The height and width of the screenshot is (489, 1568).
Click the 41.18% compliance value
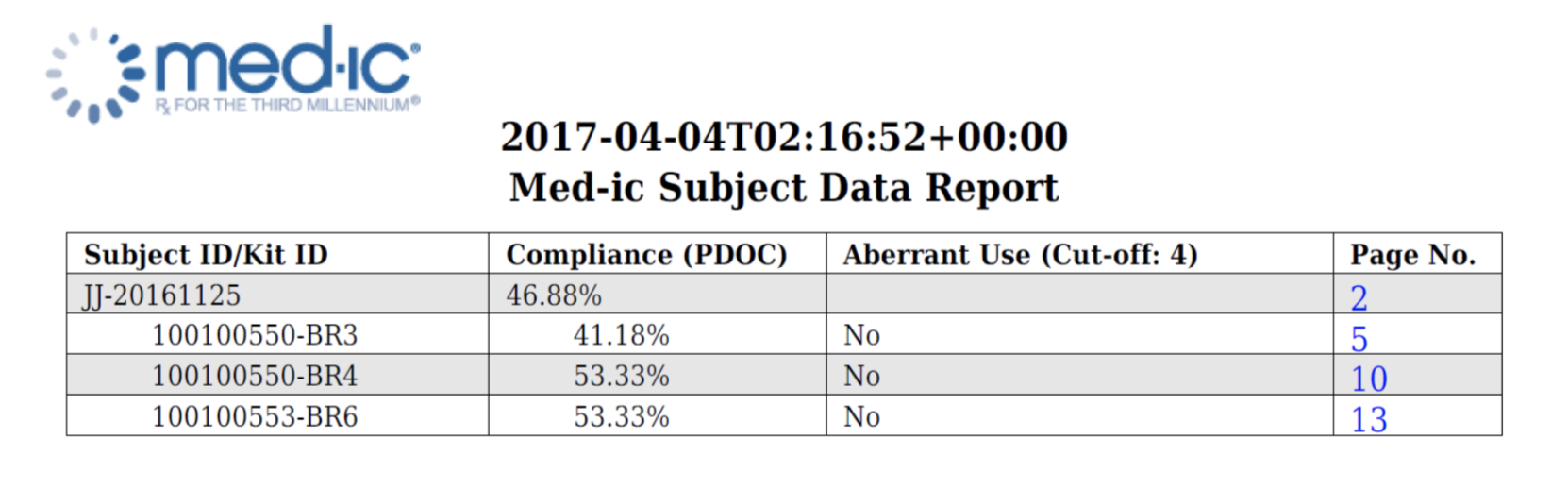tap(622, 335)
